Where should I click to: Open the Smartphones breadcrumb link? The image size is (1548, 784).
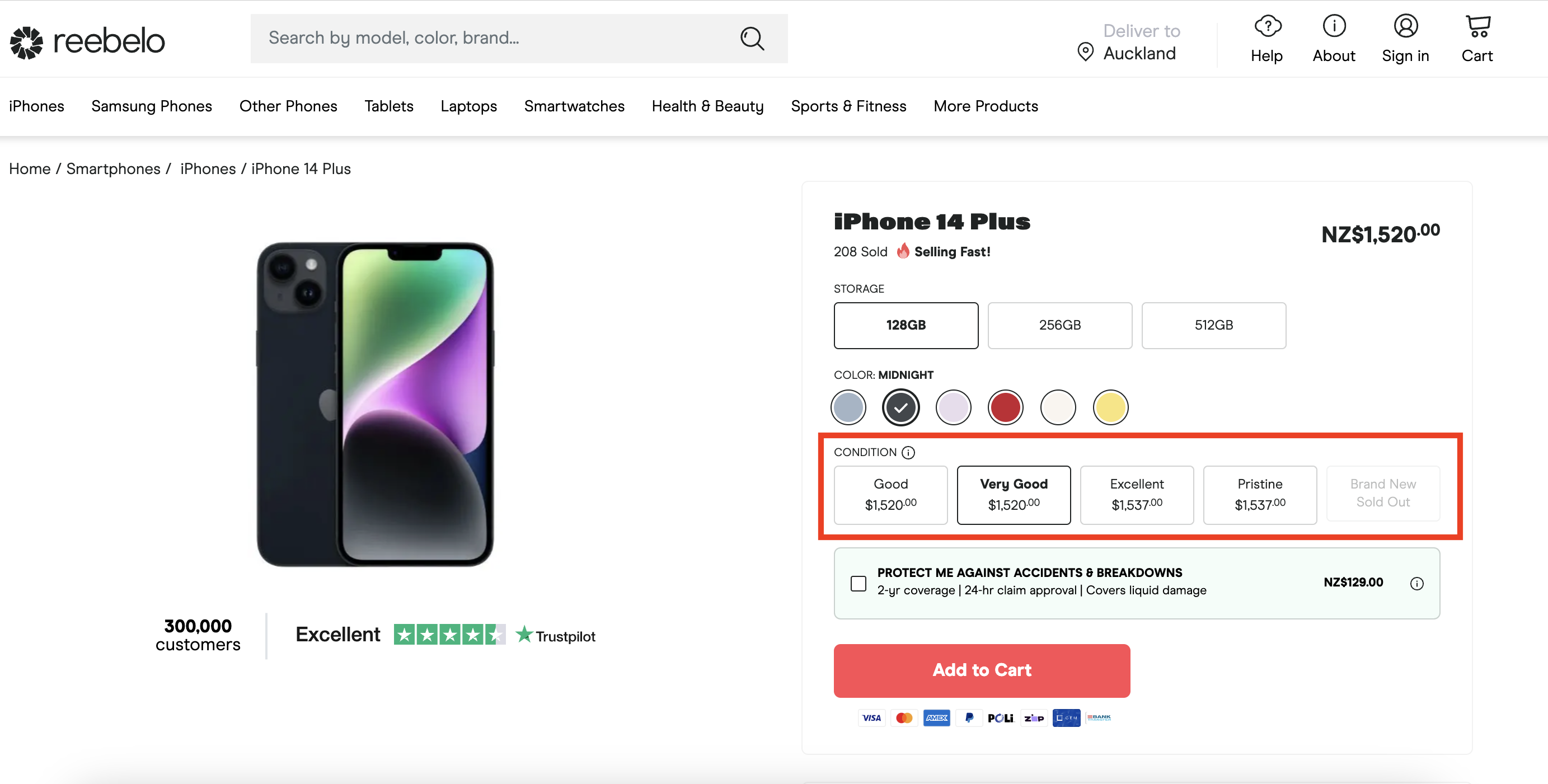(113, 169)
